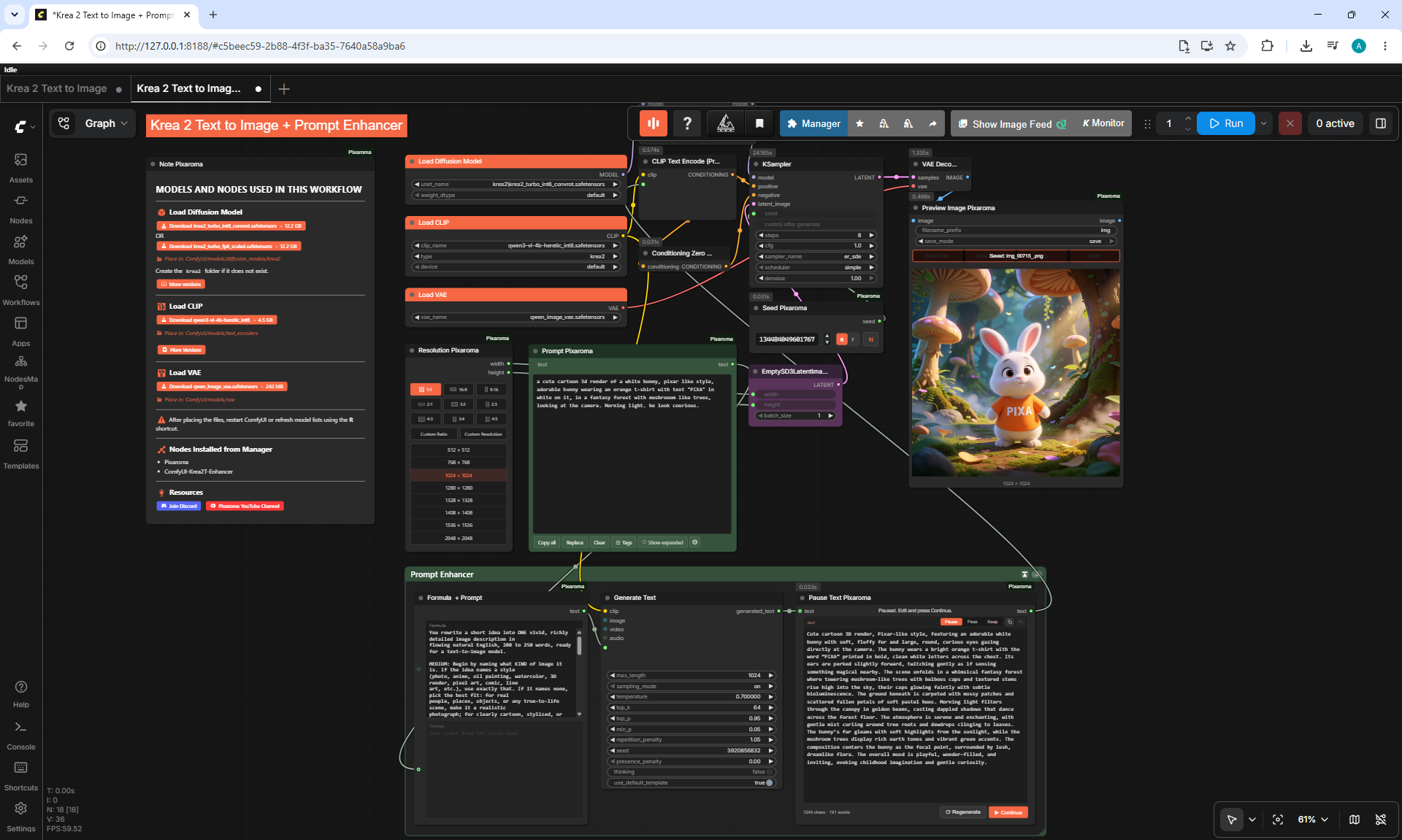Click the orange audio-bars icon in toolbar
The image size is (1402, 840).
[654, 123]
